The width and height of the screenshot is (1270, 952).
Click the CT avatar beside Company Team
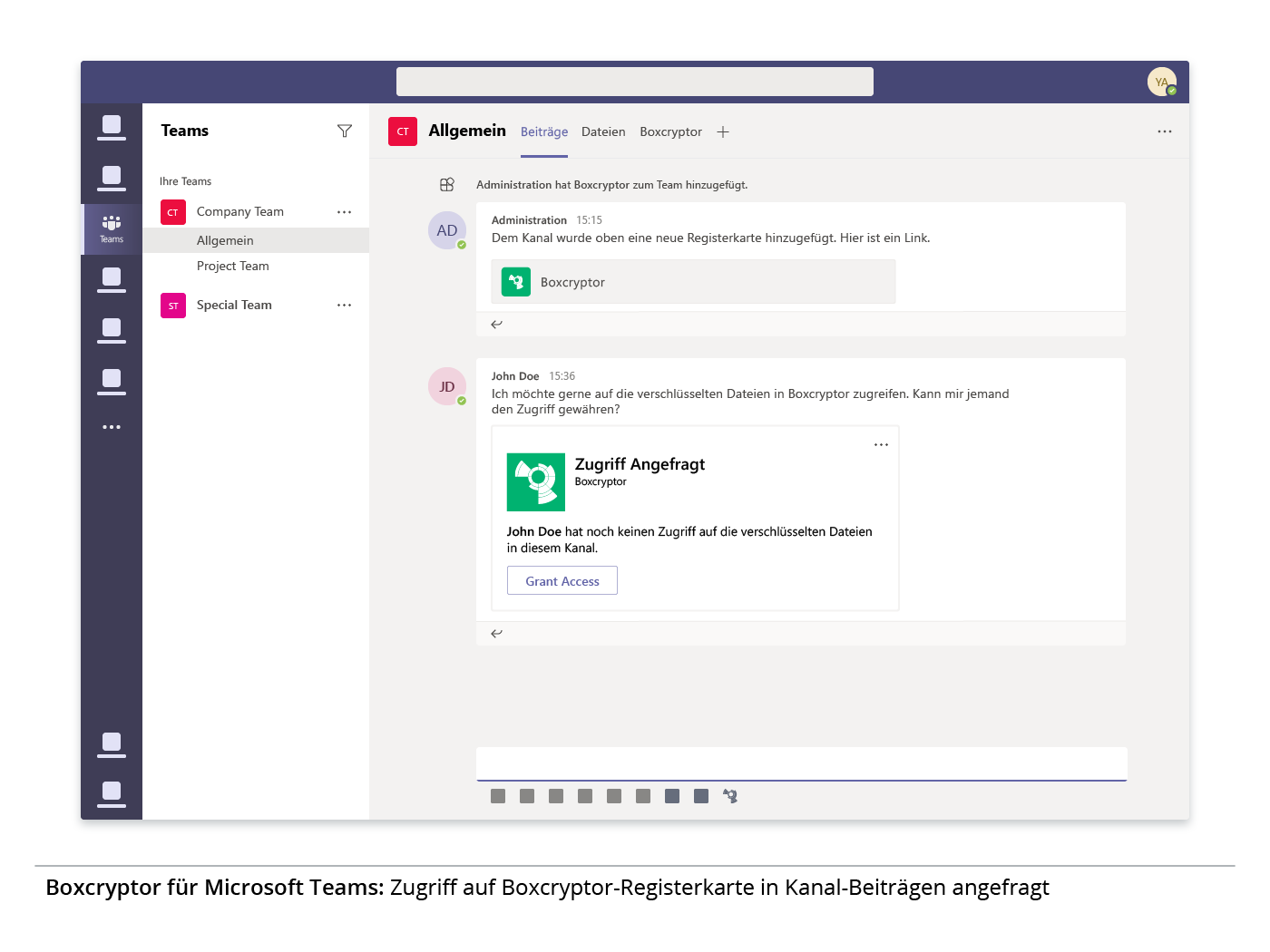(173, 212)
